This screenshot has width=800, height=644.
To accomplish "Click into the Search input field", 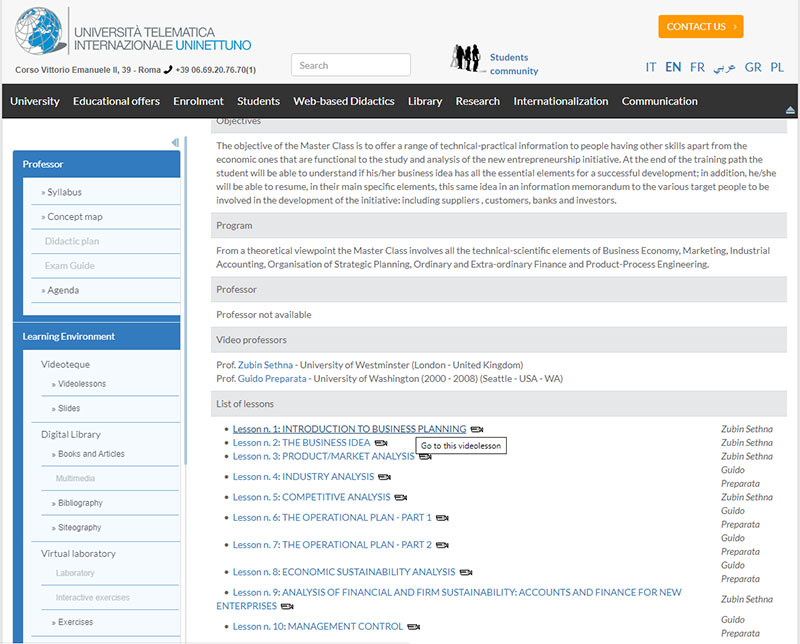I will pyautogui.click(x=350, y=65).
